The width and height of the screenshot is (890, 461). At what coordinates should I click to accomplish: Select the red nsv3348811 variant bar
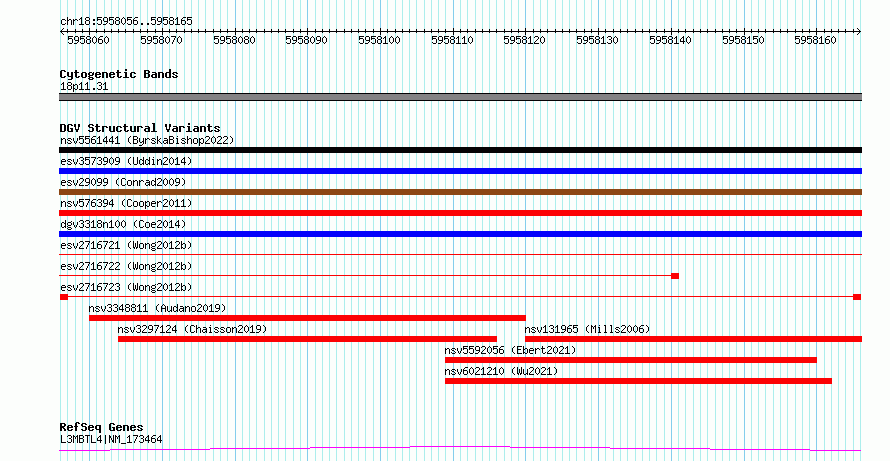(307, 318)
